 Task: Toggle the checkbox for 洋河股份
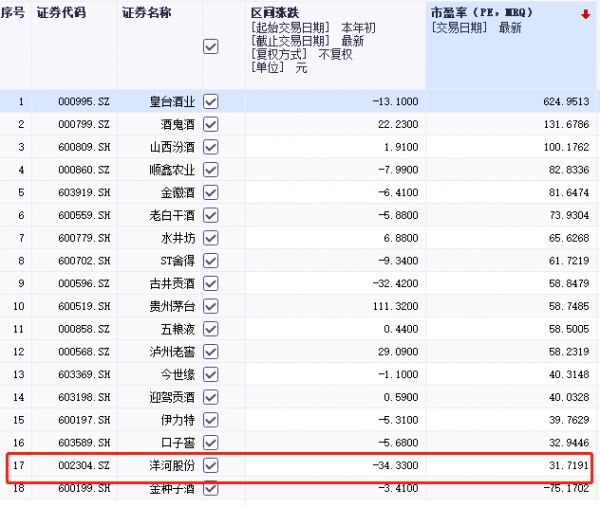(x=210, y=465)
